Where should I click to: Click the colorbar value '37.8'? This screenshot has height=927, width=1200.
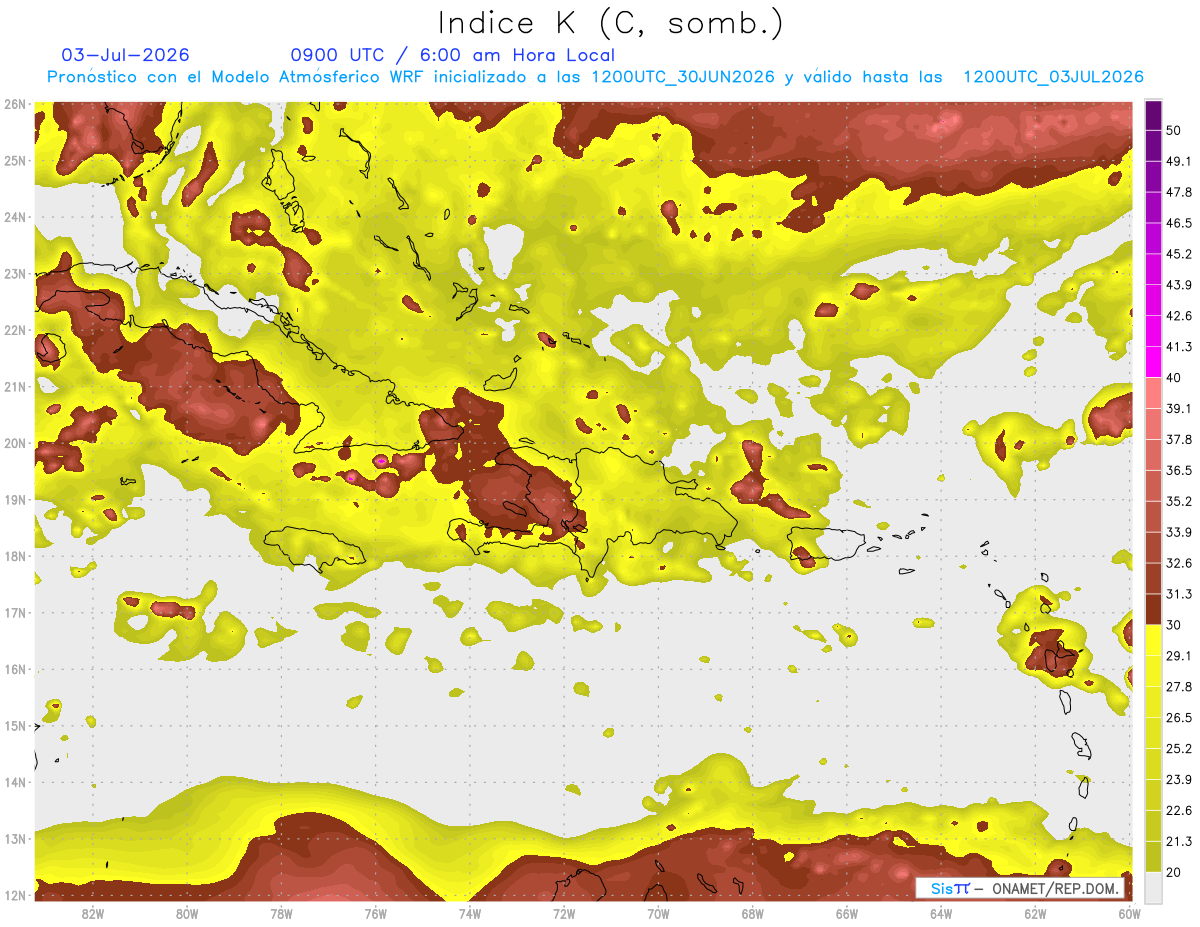tap(1178, 439)
